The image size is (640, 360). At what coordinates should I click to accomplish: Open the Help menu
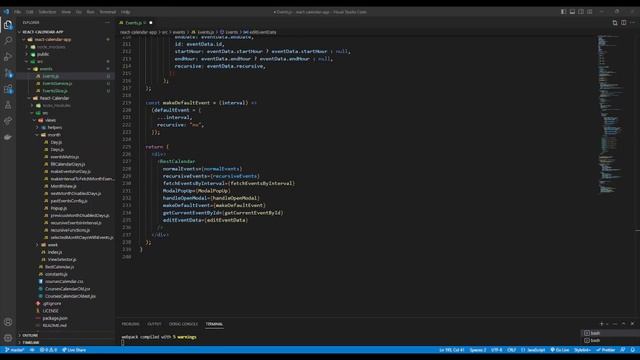126,12
